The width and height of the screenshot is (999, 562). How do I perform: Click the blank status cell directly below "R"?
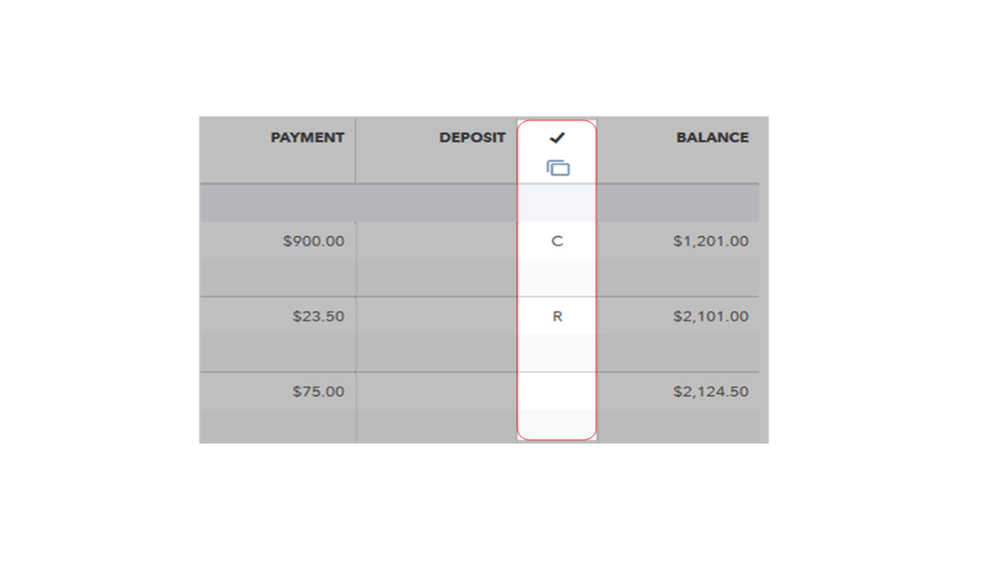pos(557,352)
